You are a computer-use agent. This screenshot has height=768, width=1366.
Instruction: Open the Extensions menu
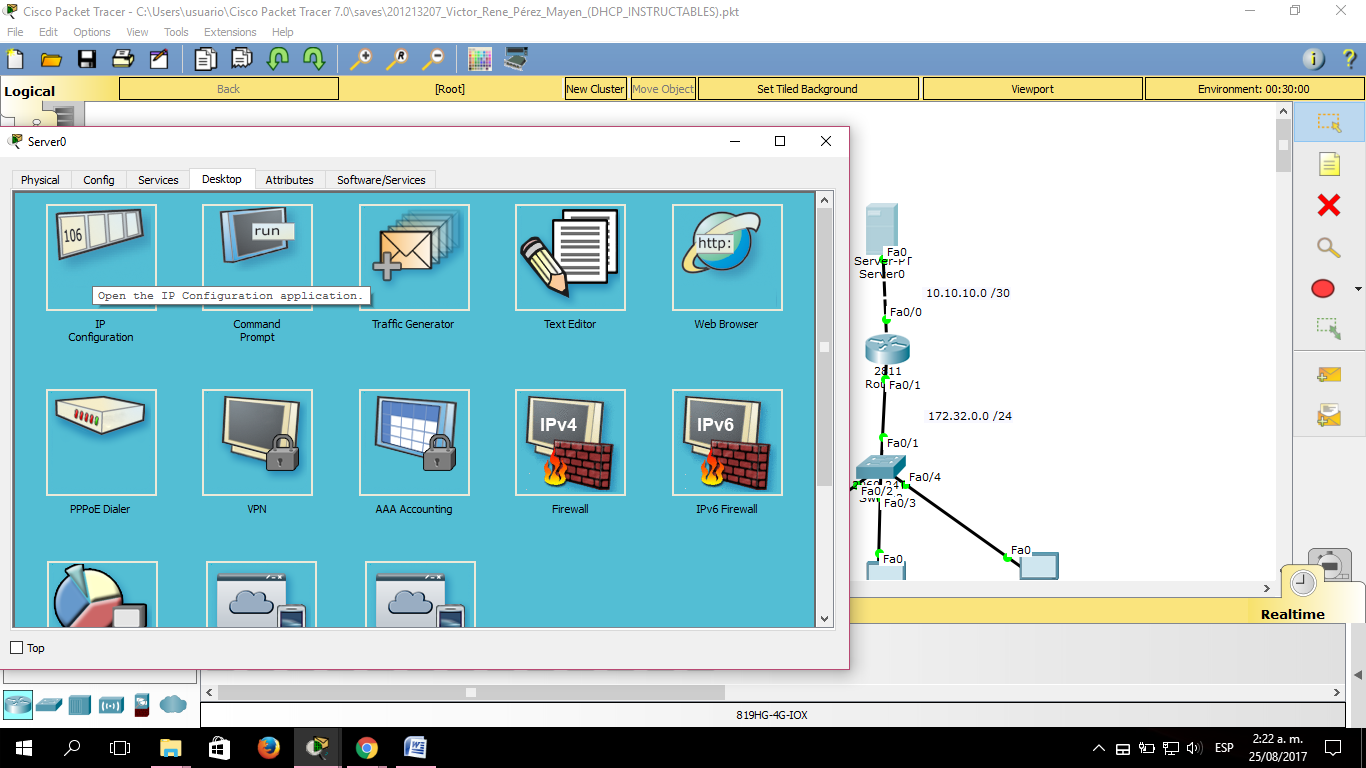[230, 31]
